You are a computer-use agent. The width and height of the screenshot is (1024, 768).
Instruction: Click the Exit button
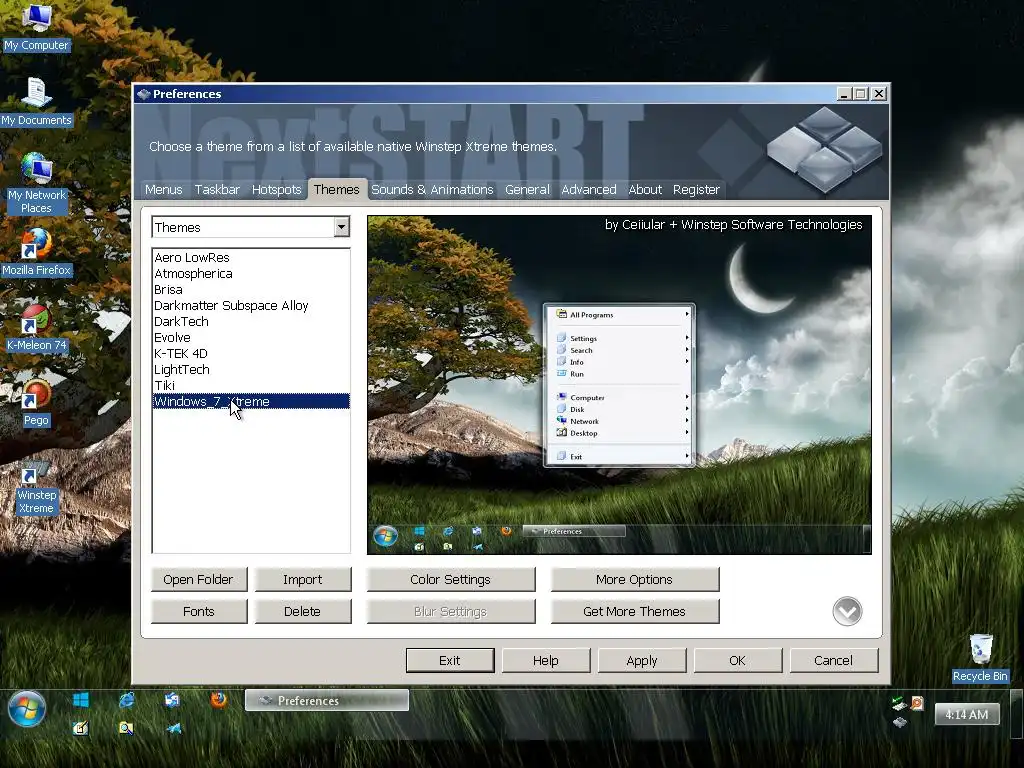click(x=450, y=660)
